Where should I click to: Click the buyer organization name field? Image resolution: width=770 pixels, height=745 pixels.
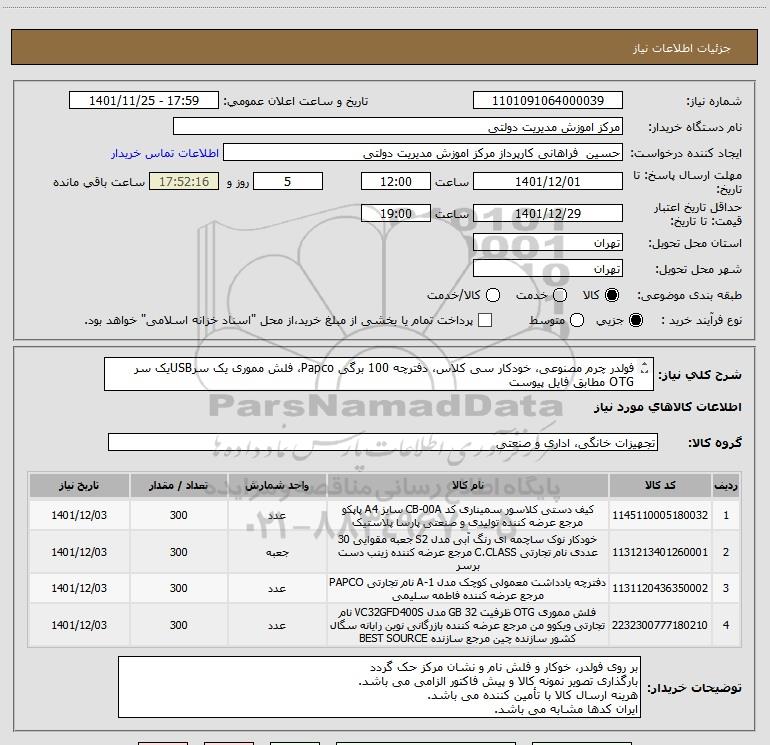[x=398, y=127]
